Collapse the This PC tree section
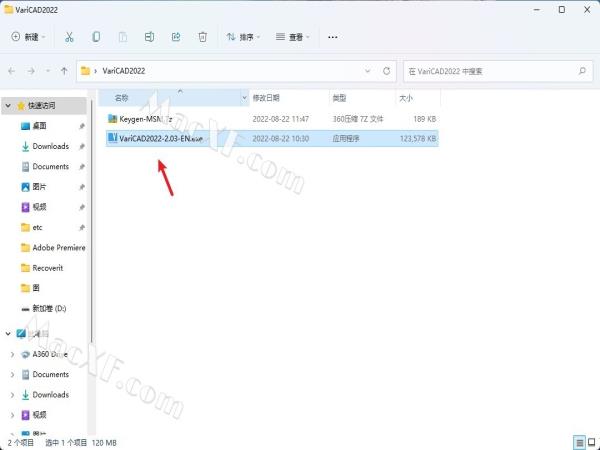This screenshot has height=450, width=600. click(x=8, y=334)
